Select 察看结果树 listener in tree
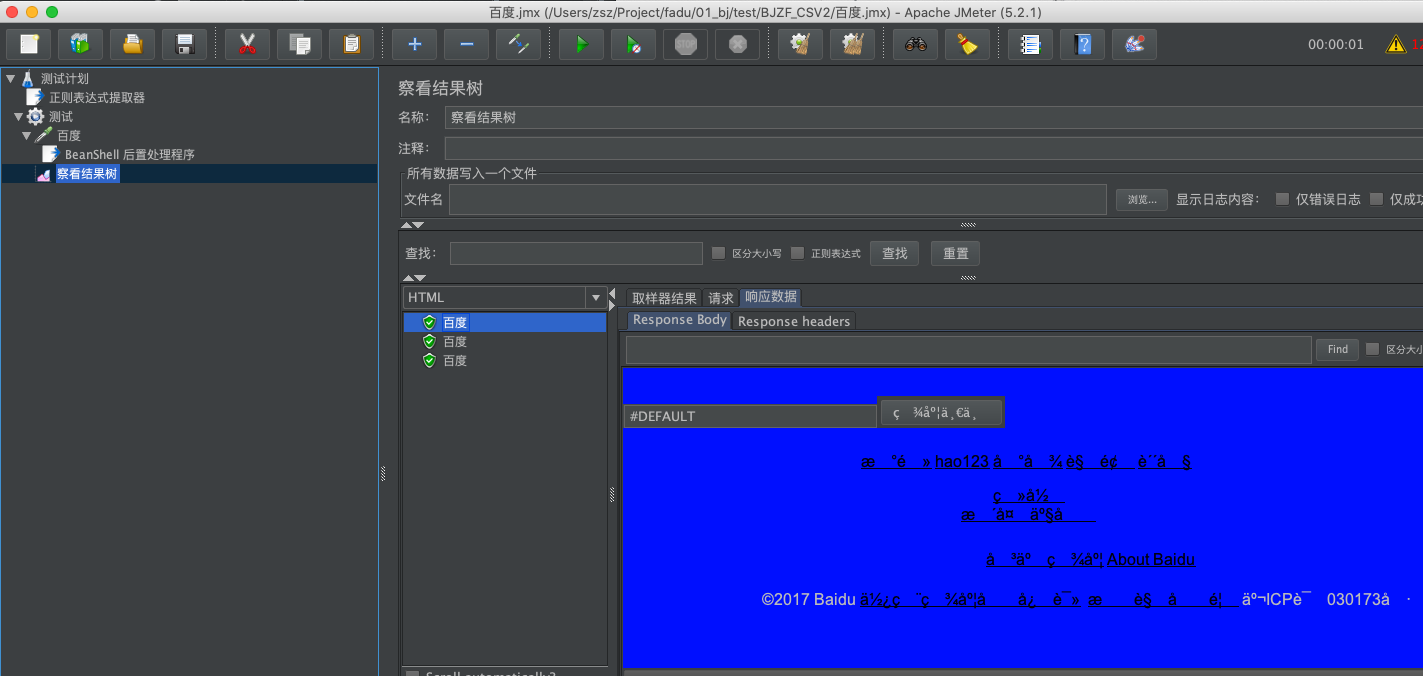 point(87,174)
